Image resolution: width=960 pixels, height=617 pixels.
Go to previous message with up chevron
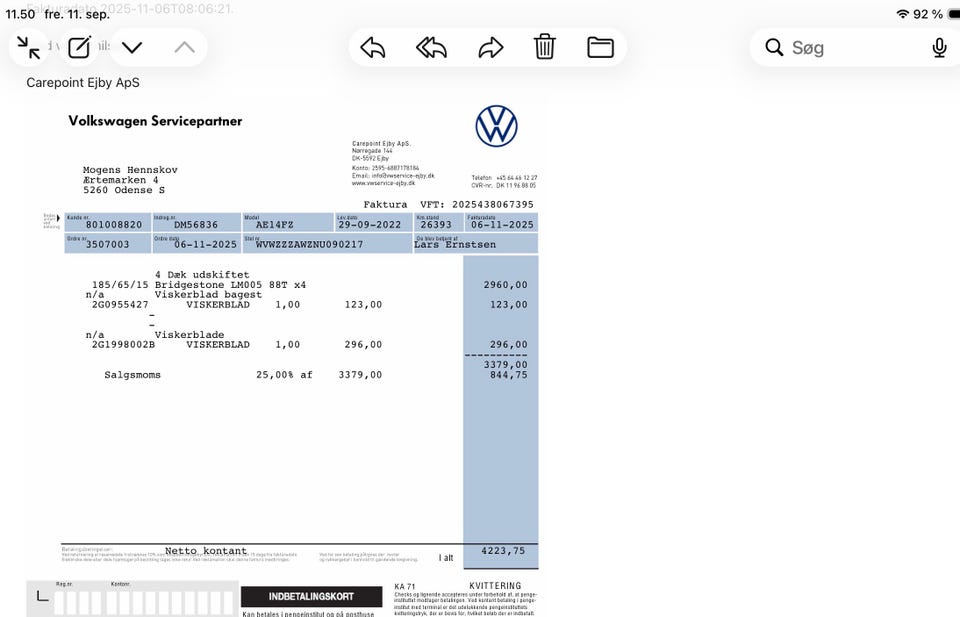[184, 47]
